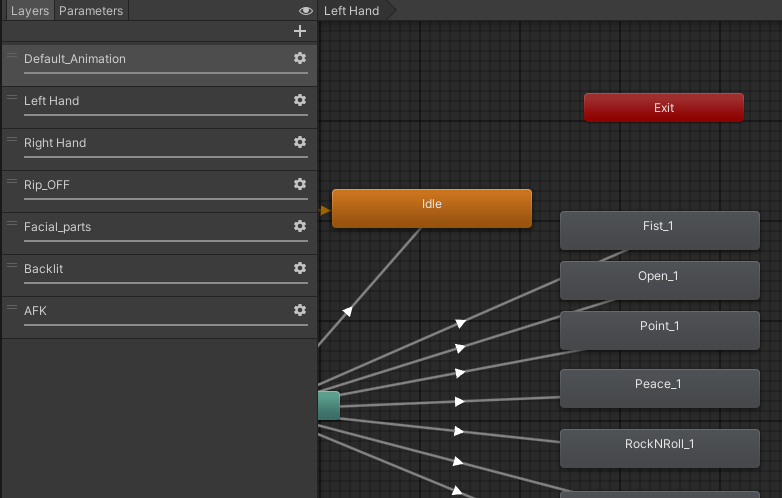Grab the Left Hand layer drag handle
Screen dimensions: 782x498
12,97
